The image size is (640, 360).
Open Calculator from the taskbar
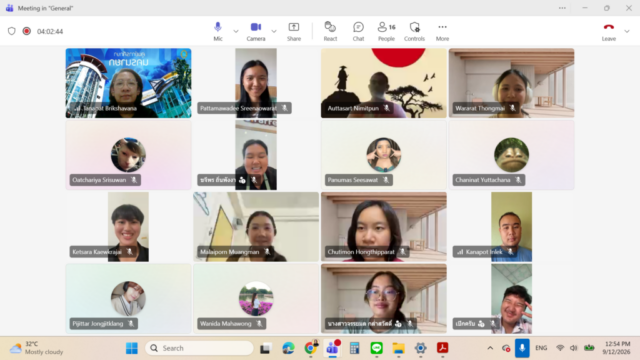tap(355, 348)
